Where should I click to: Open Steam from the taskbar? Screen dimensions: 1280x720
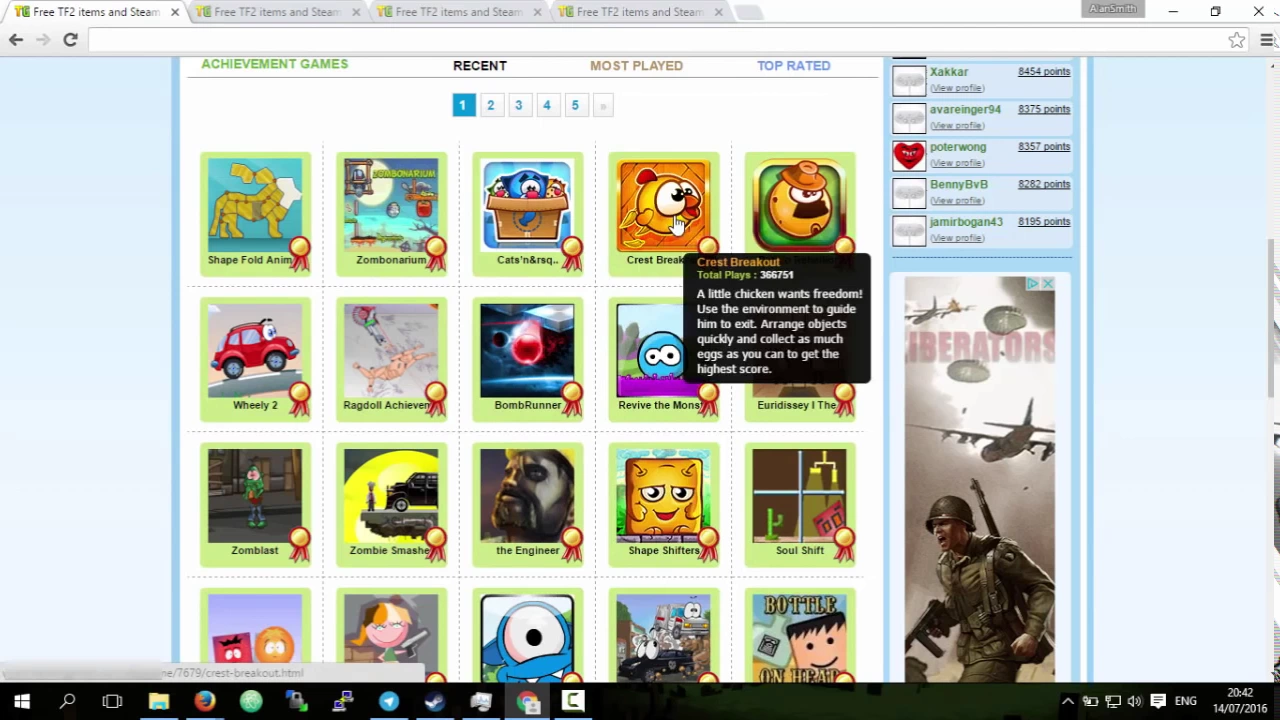tap(435, 701)
